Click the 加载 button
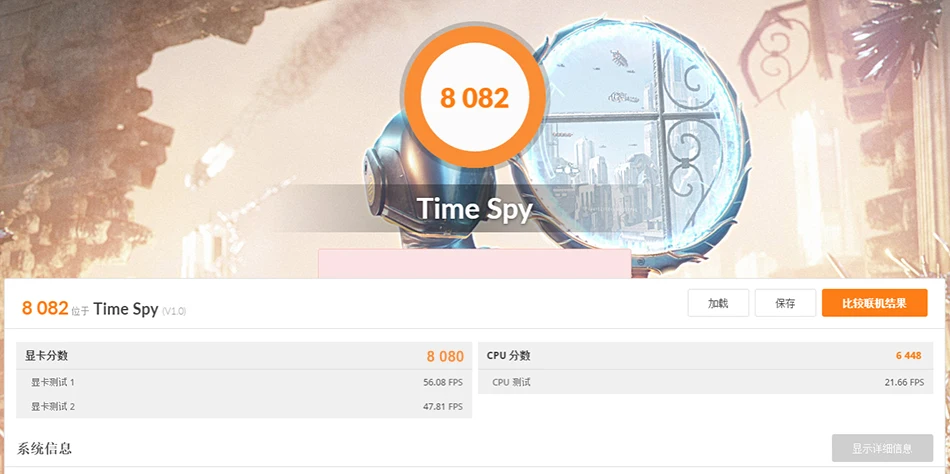This screenshot has height=474, width=950. [718, 303]
